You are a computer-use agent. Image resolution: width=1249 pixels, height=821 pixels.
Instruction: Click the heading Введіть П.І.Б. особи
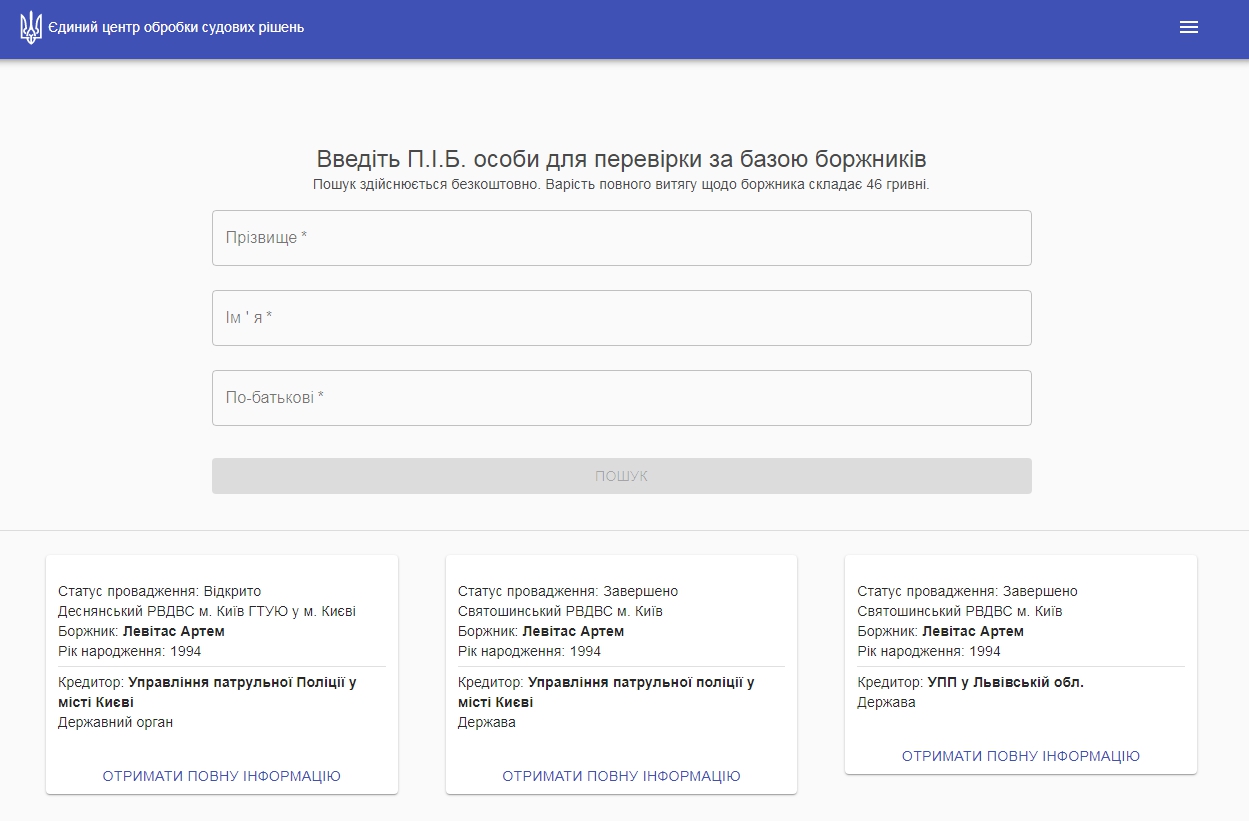(621, 159)
